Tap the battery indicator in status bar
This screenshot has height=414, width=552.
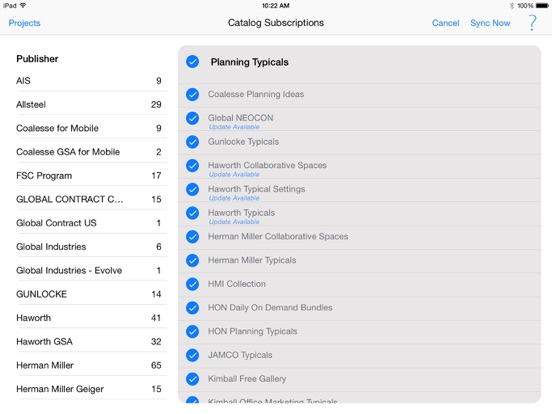[542, 6]
